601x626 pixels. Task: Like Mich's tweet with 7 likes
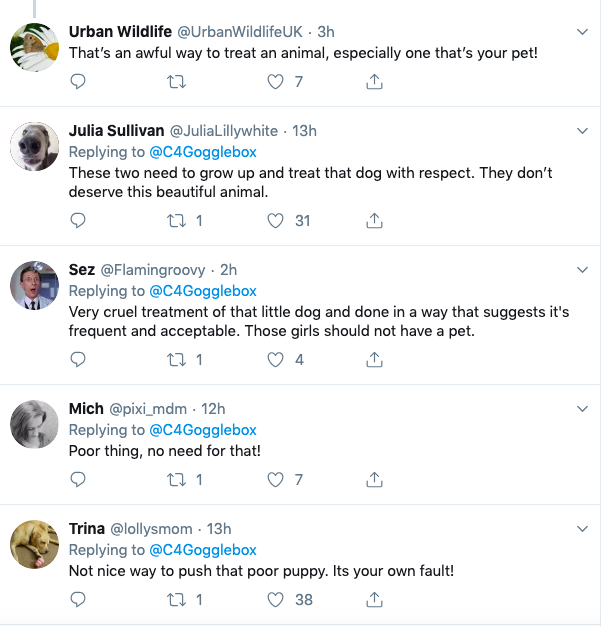277,480
